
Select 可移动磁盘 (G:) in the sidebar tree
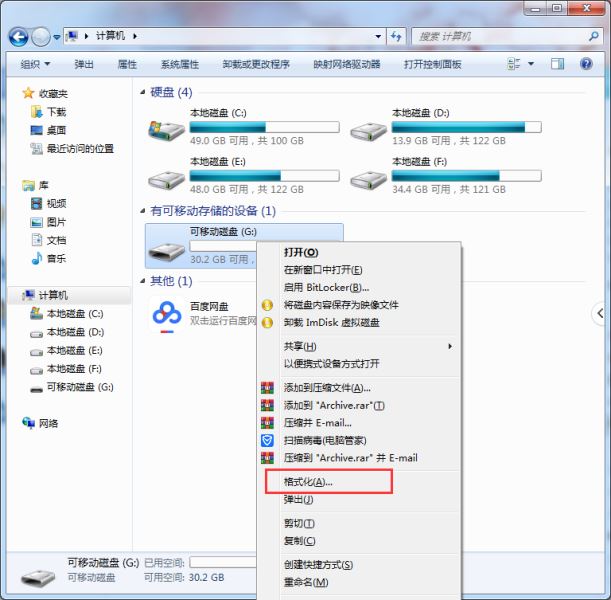[72, 387]
